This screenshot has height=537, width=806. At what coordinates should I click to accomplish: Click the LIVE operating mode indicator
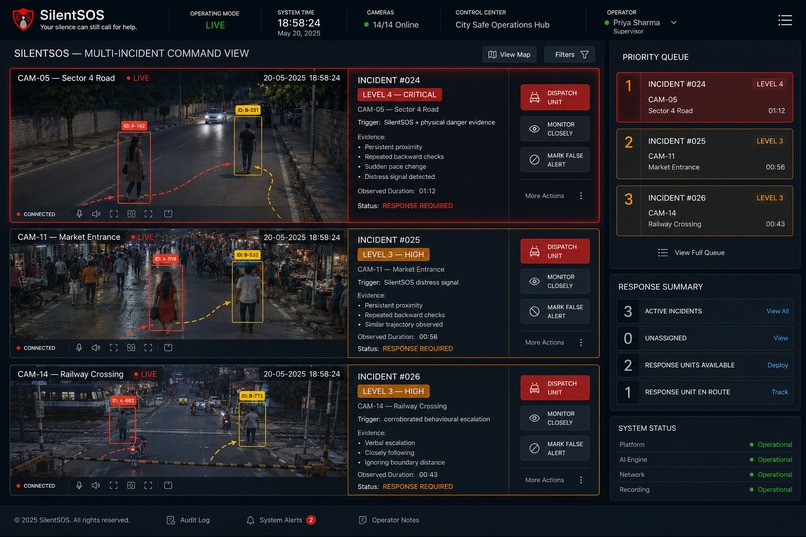coord(215,25)
